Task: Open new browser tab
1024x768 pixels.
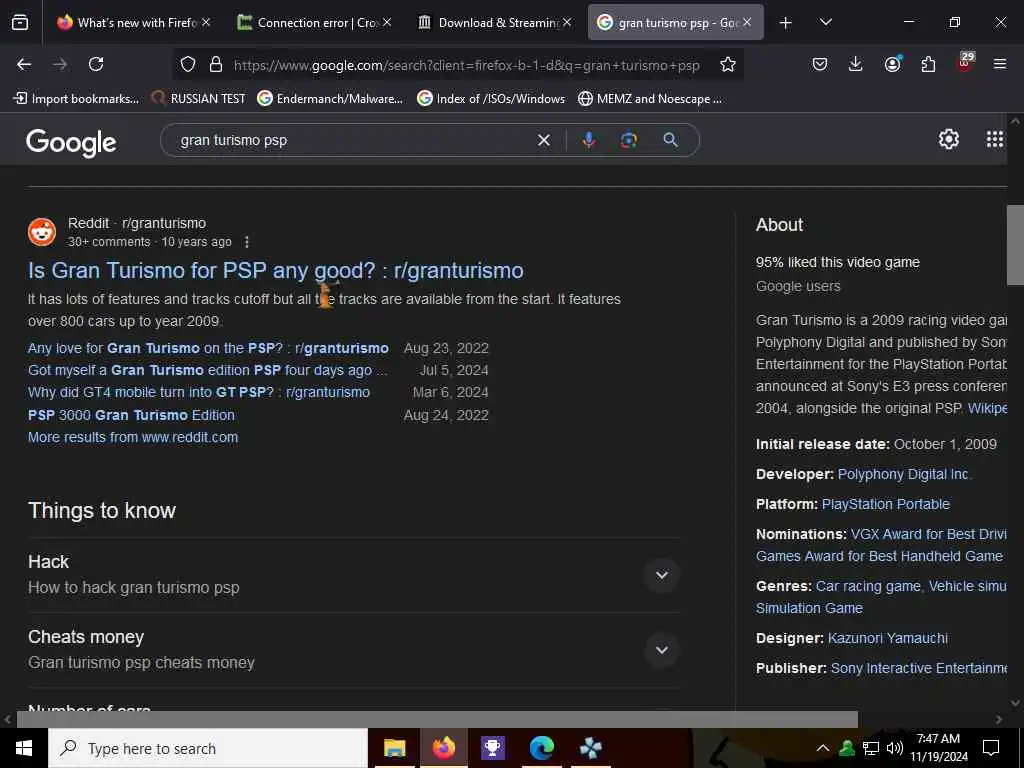Action: coord(786,23)
